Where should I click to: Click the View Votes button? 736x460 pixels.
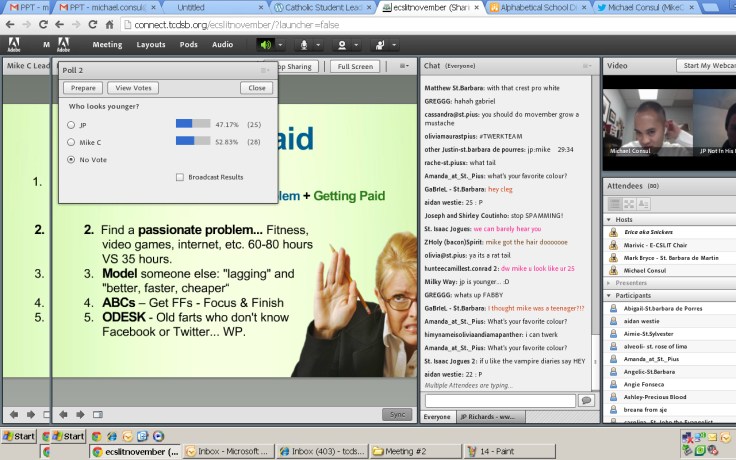click(x=131, y=88)
